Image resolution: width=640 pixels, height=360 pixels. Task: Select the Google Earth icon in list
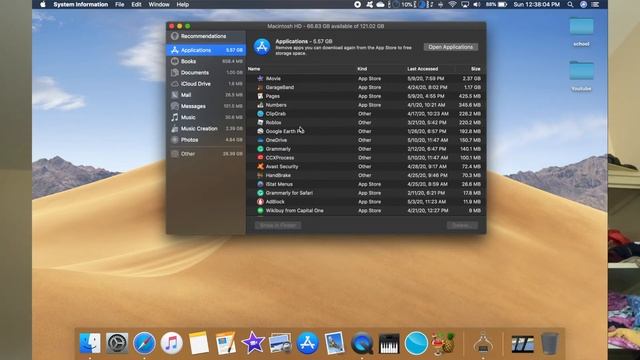[x=260, y=131]
